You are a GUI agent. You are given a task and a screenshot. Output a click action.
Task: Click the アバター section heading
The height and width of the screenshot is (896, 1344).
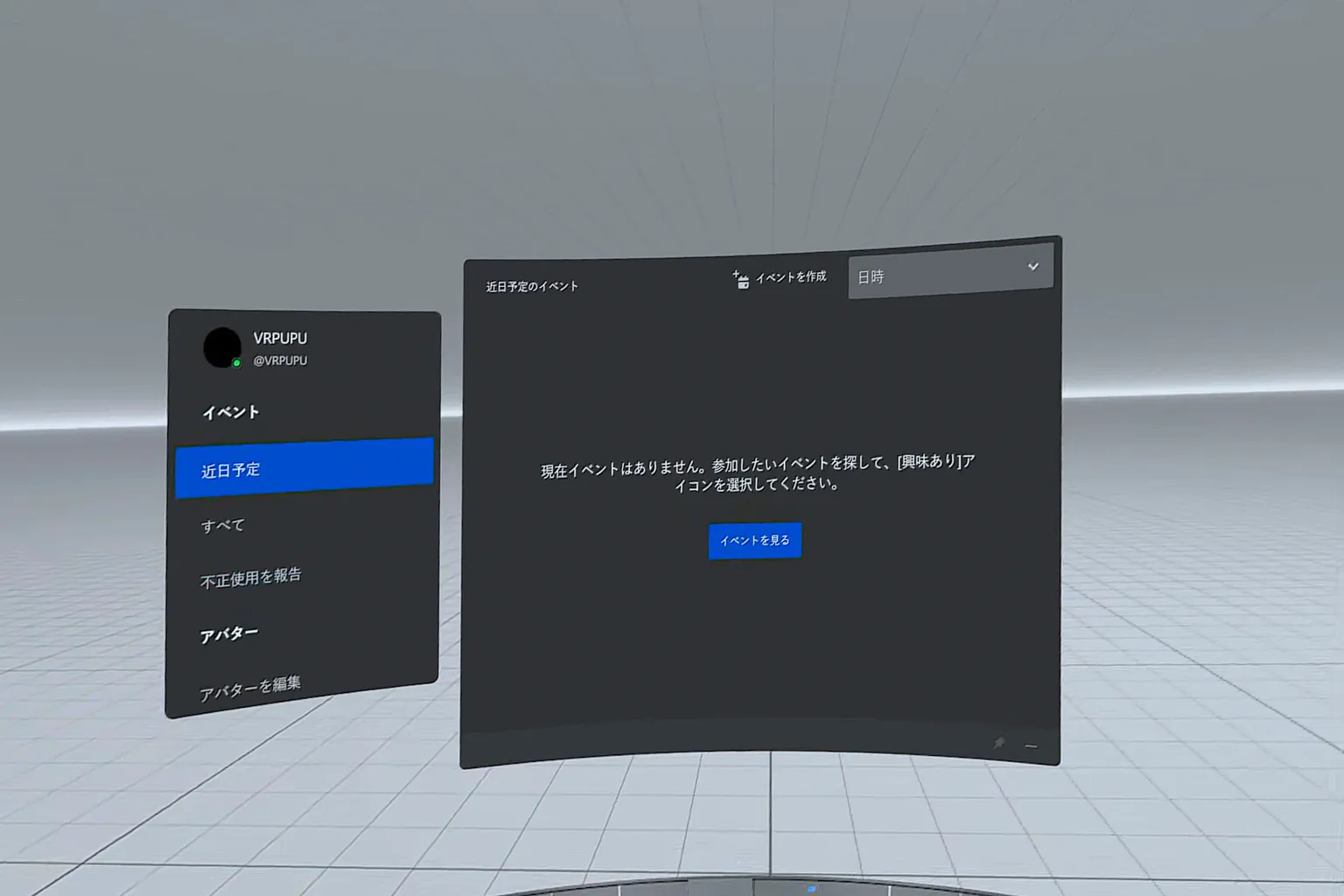click(x=228, y=634)
